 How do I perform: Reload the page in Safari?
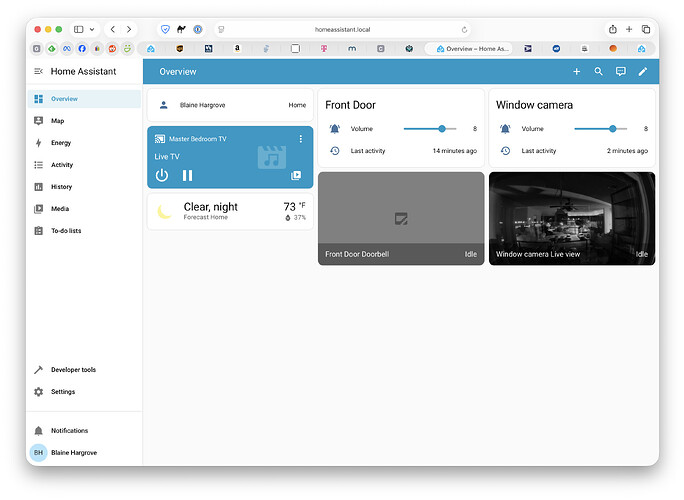click(464, 30)
